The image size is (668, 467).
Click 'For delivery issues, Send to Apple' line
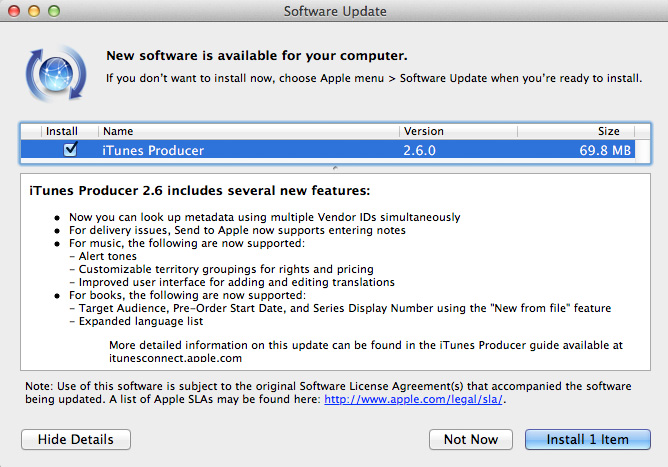237,231
